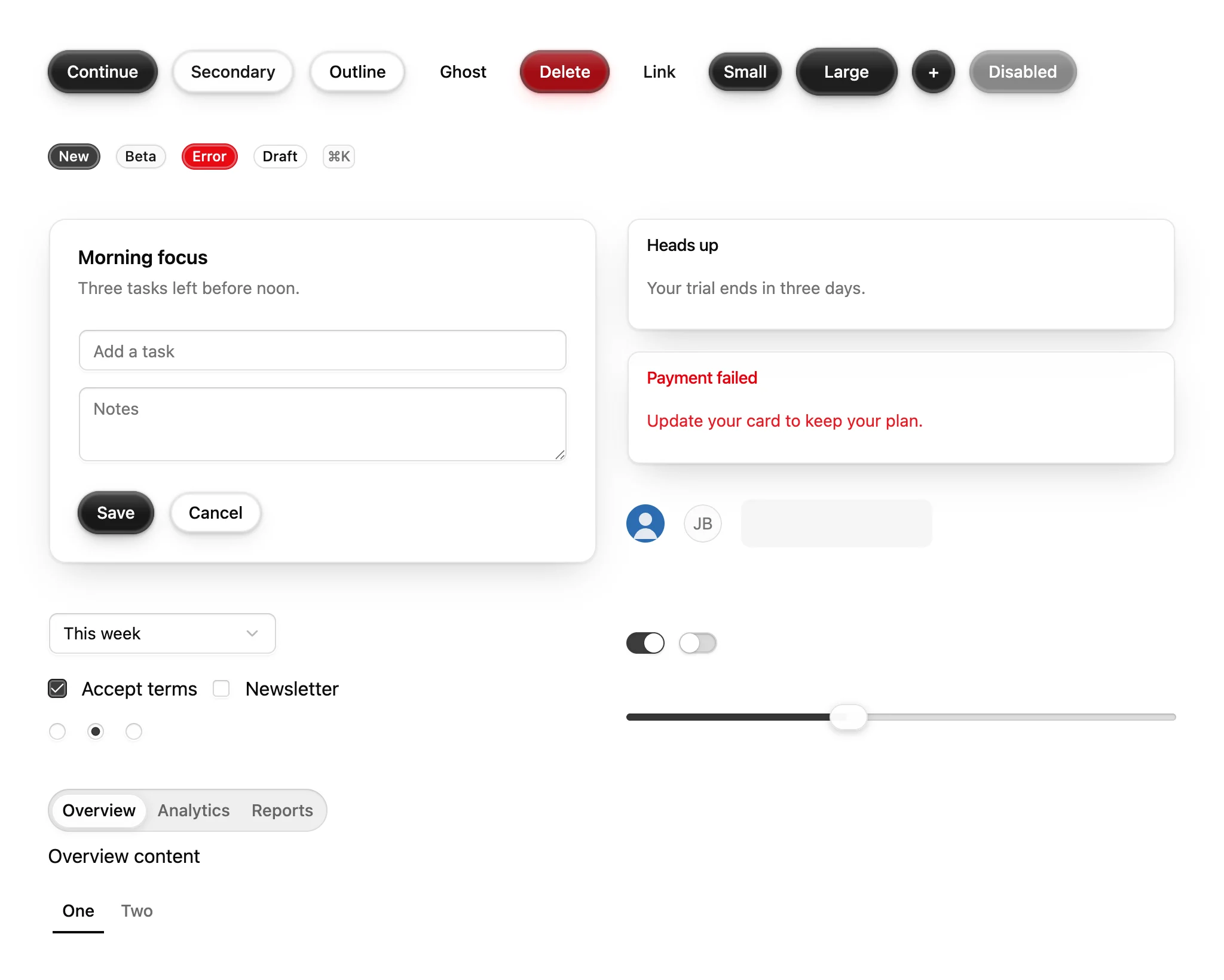Check the Newsletter checkbox
The height and width of the screenshot is (980, 1224).
pos(221,688)
